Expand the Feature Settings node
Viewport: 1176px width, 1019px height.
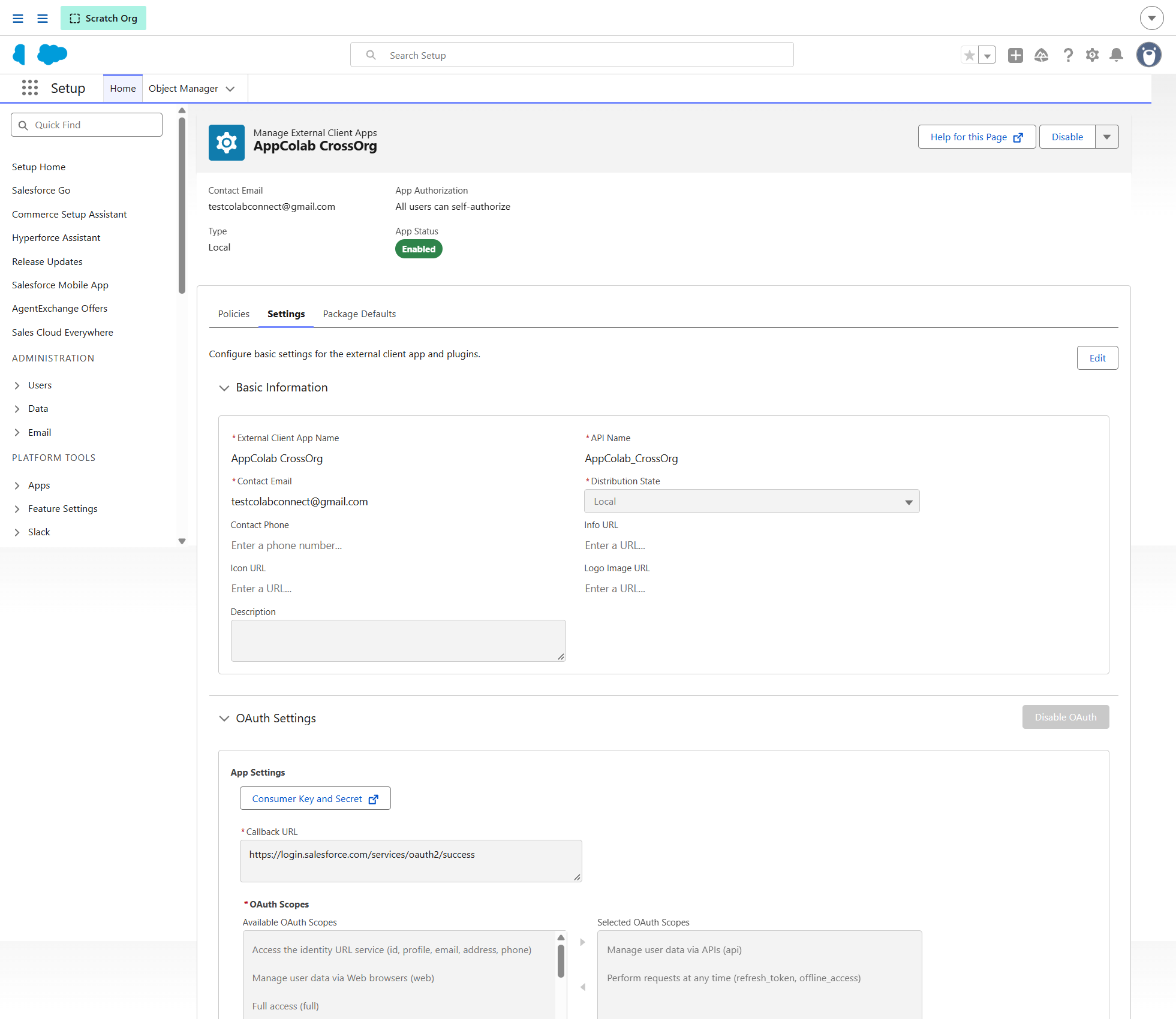pos(17,509)
